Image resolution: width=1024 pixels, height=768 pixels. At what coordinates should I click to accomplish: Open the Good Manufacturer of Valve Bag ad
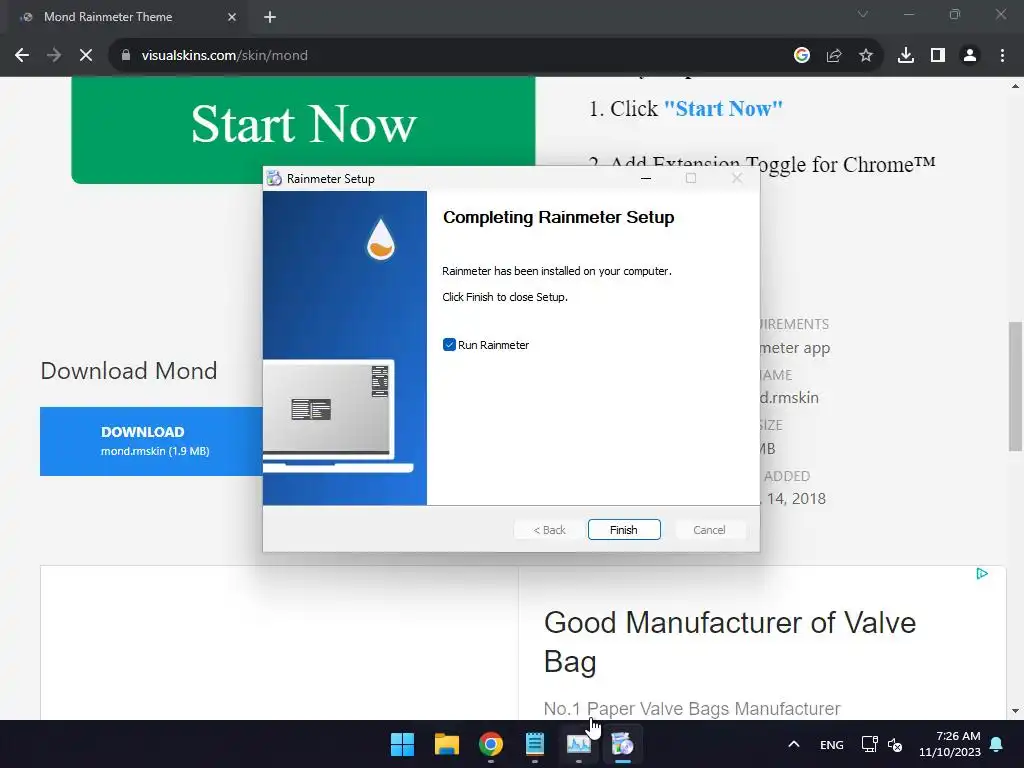point(729,642)
